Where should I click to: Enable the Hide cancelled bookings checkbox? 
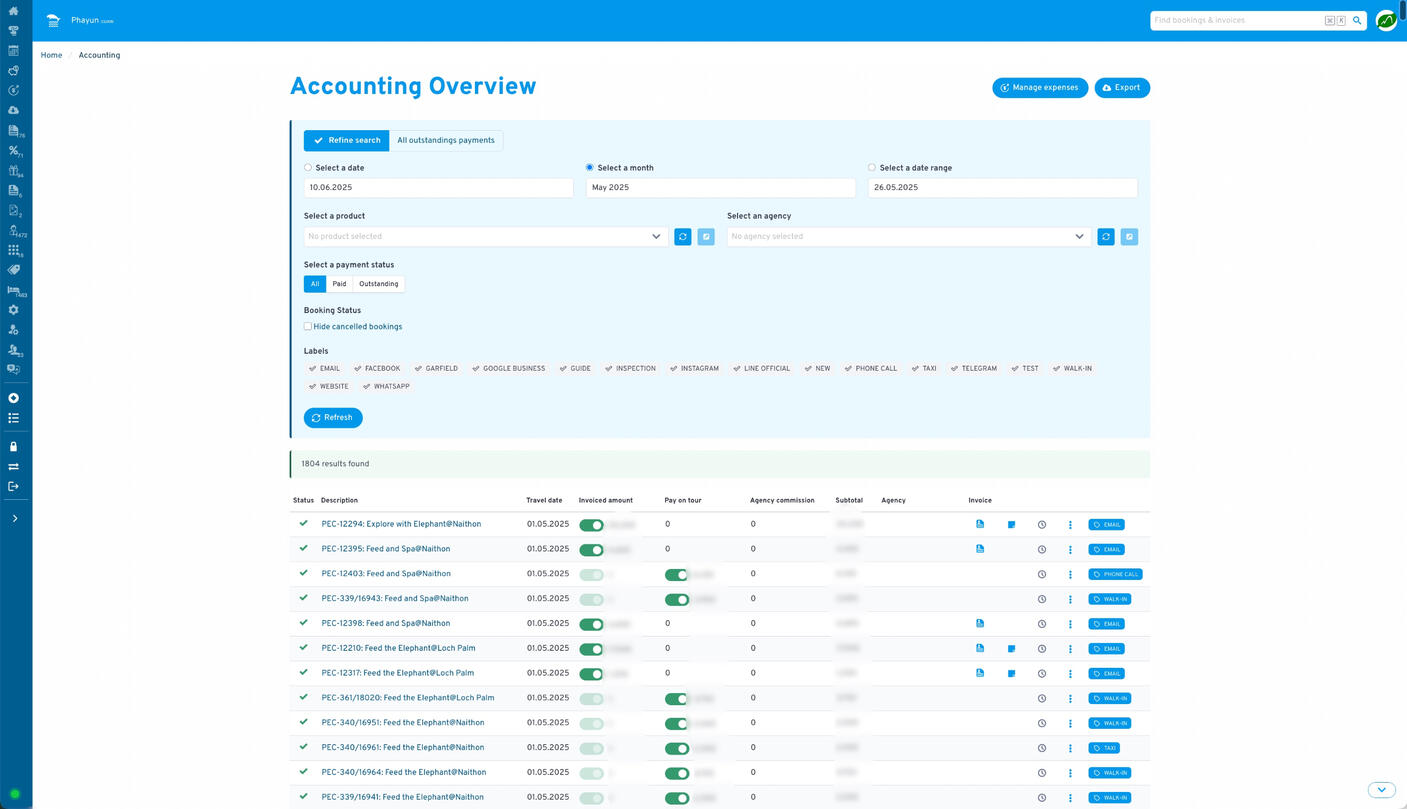coord(307,326)
